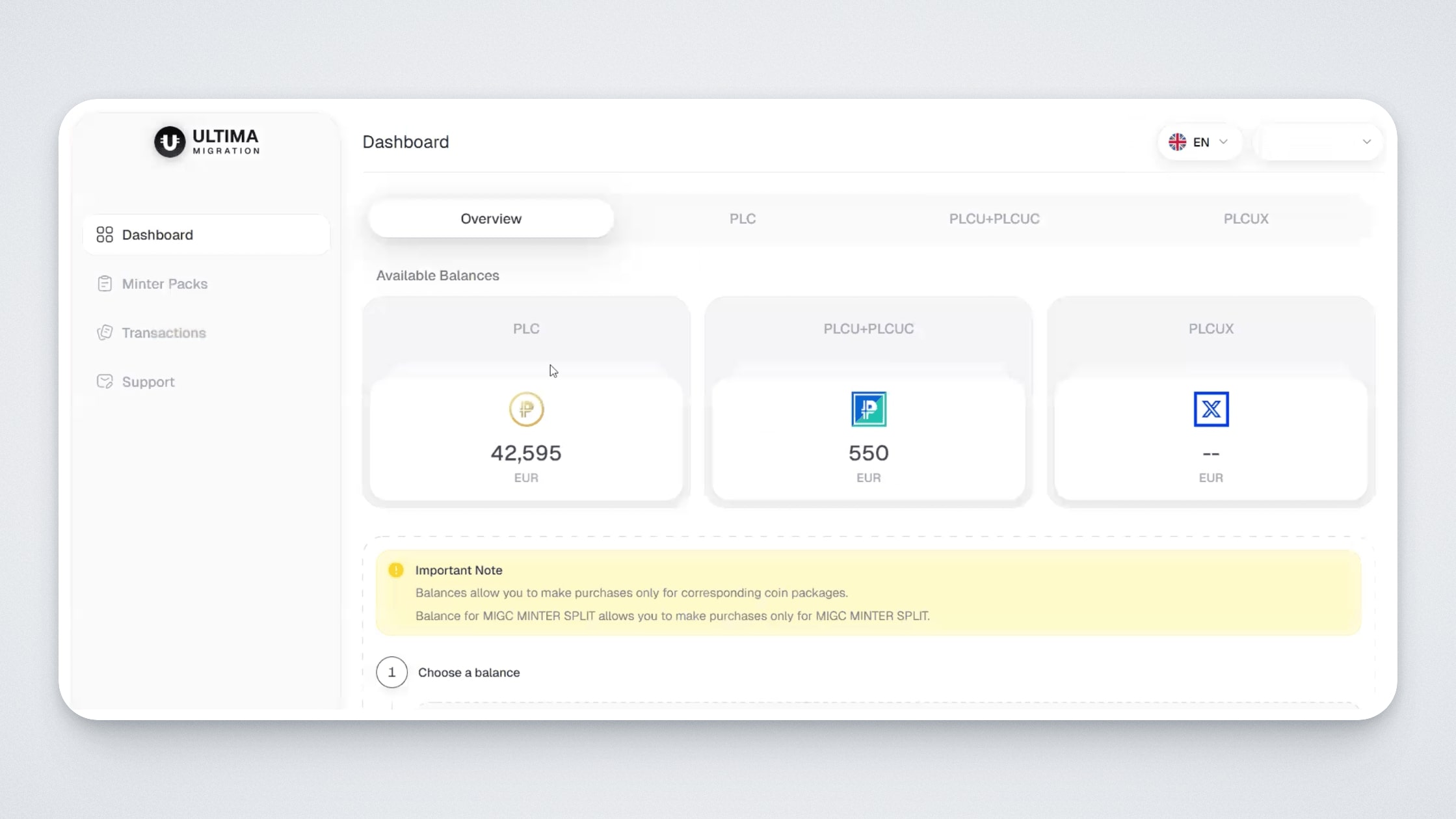
Task: Click step 1 Choose a balance circle
Action: pos(391,672)
